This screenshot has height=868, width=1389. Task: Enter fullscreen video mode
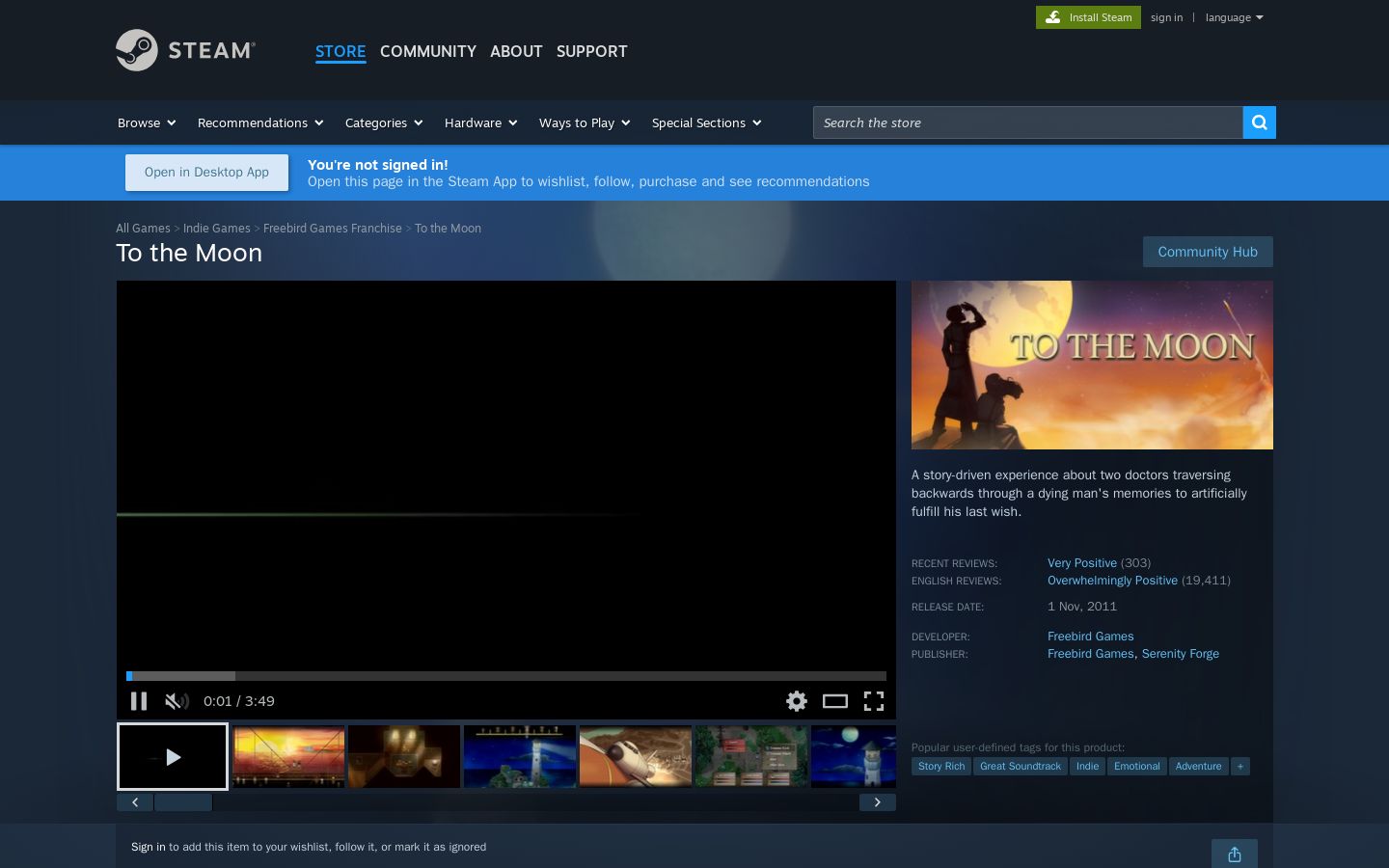tap(874, 701)
